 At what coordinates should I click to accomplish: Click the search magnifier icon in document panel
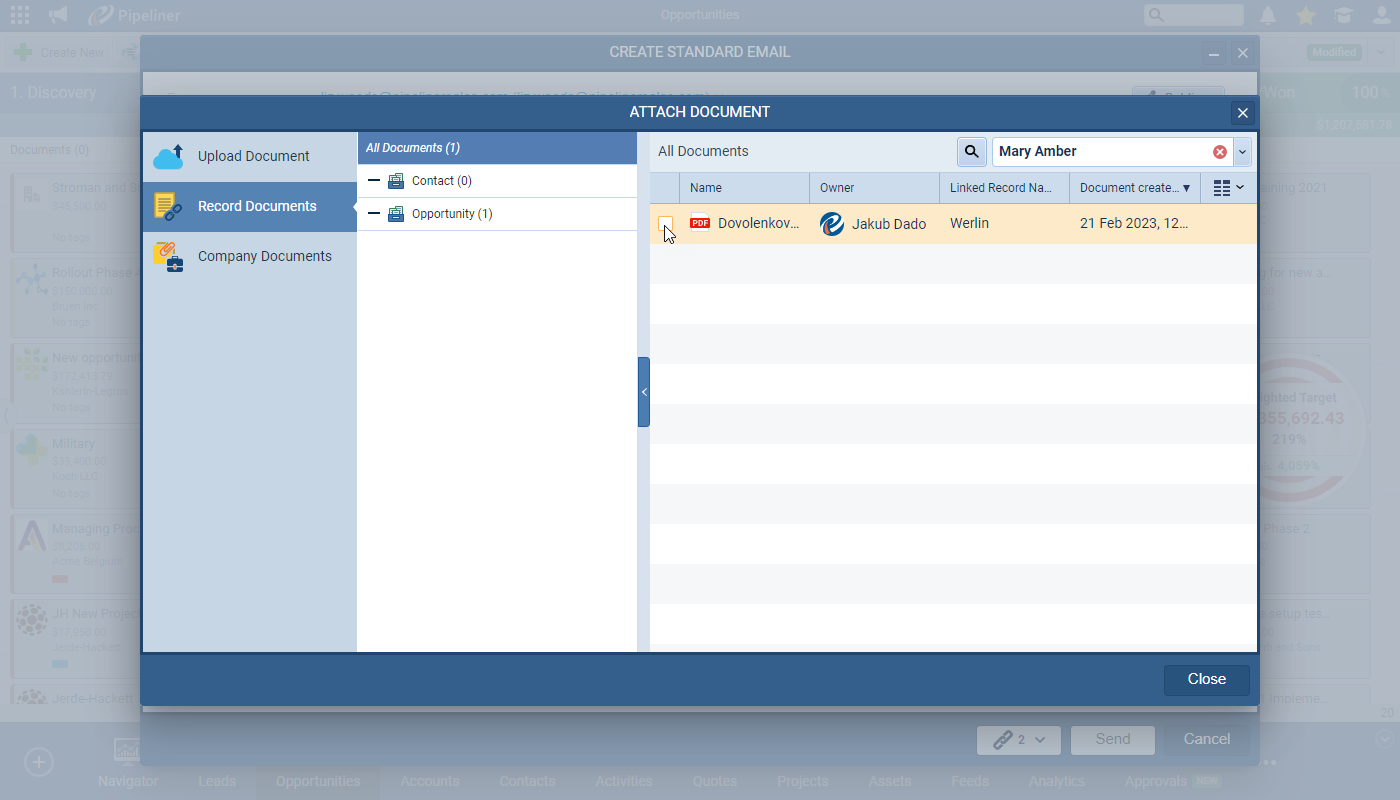coord(971,152)
